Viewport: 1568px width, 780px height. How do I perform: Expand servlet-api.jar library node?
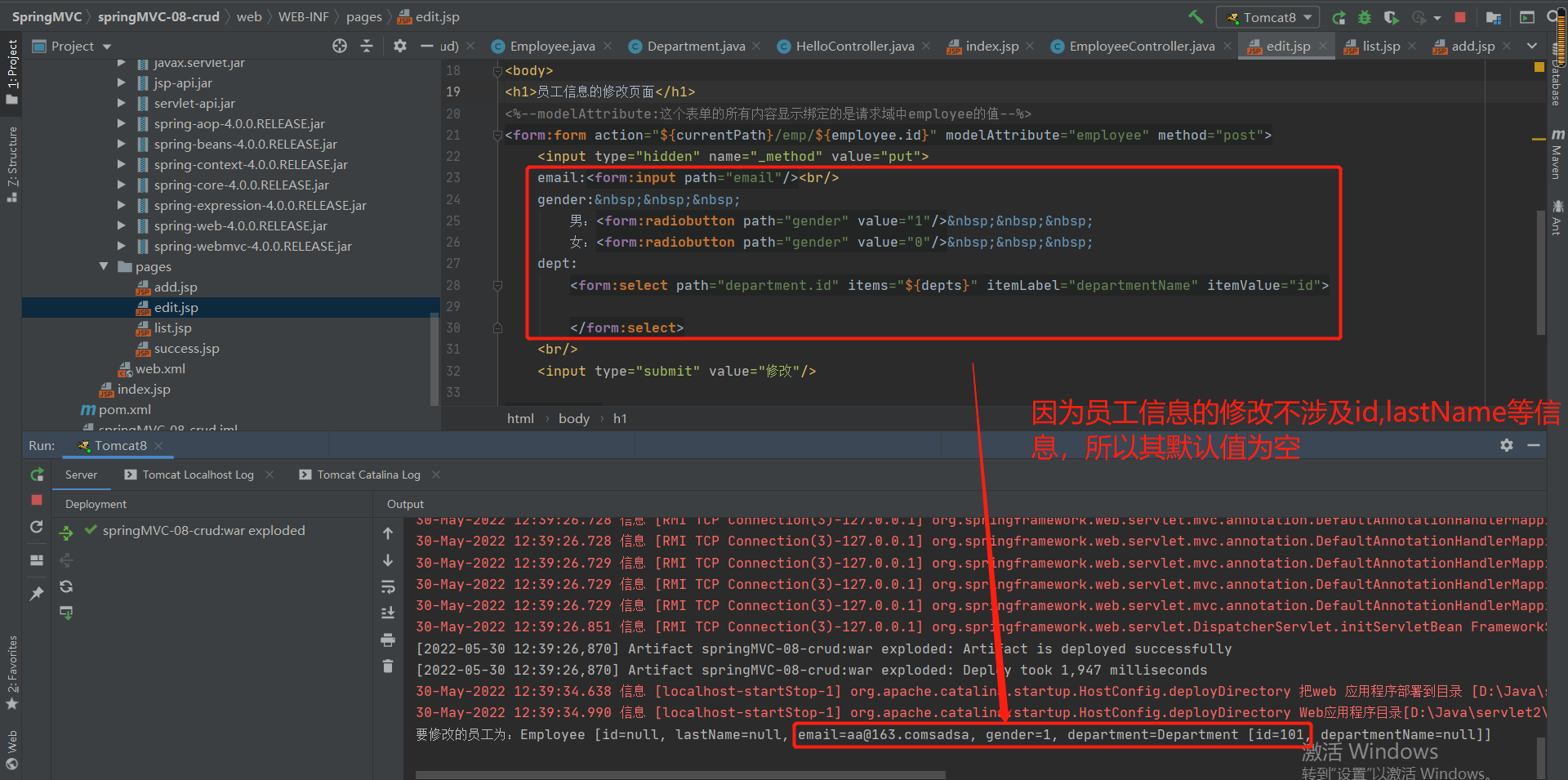122,103
